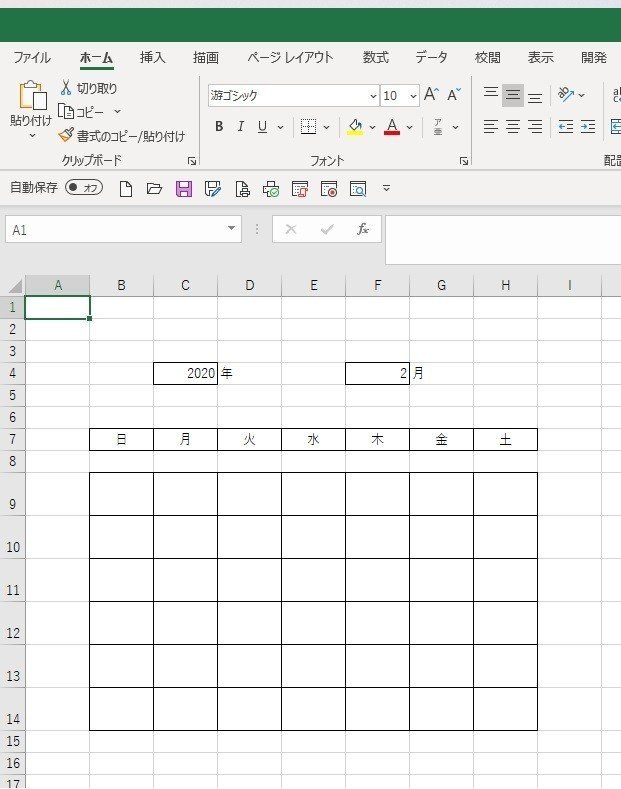This screenshot has height=789, width=621.
Task: Decrease indent icon
Action: pos(566,126)
